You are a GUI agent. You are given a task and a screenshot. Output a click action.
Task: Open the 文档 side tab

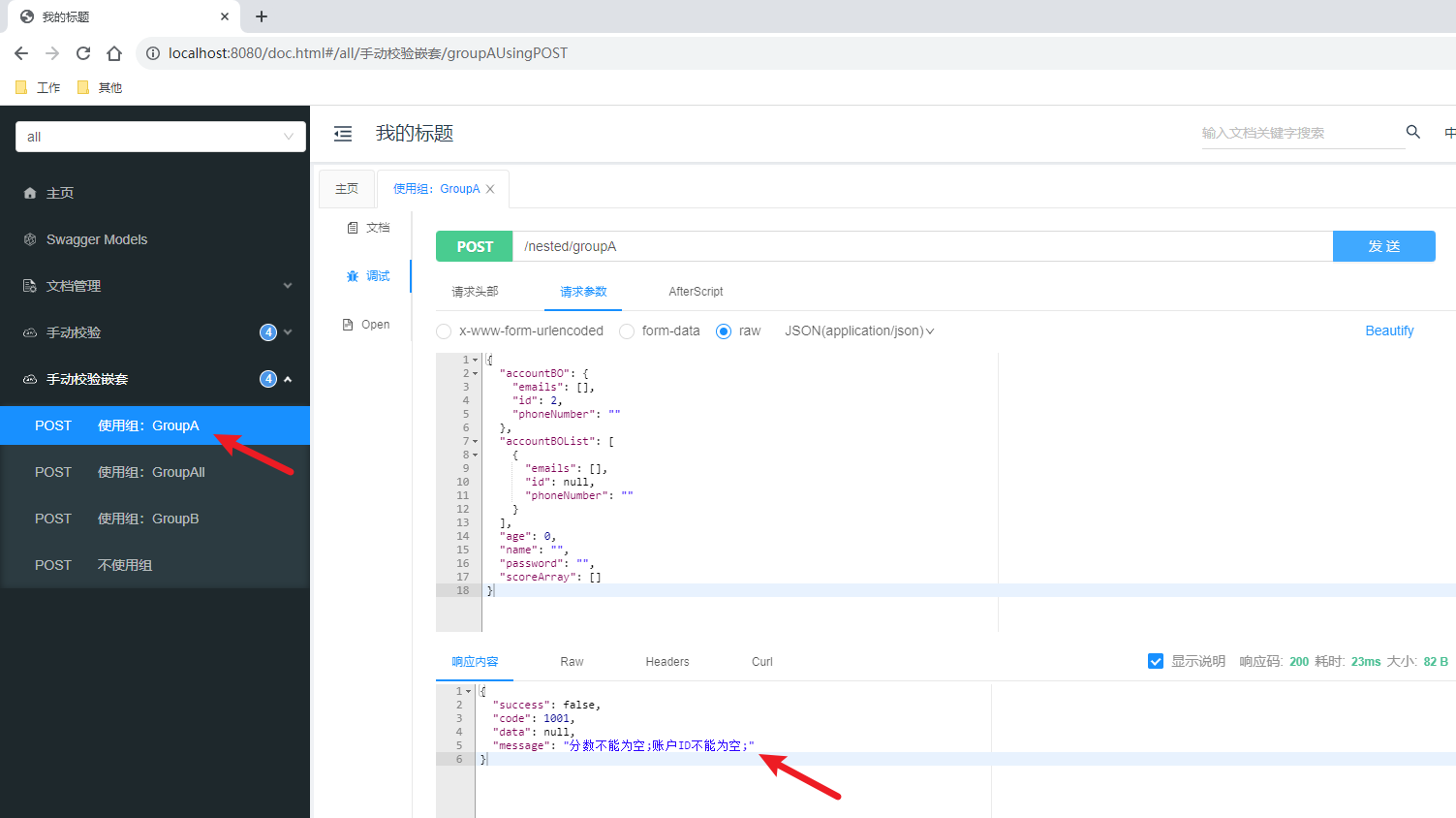(368, 228)
